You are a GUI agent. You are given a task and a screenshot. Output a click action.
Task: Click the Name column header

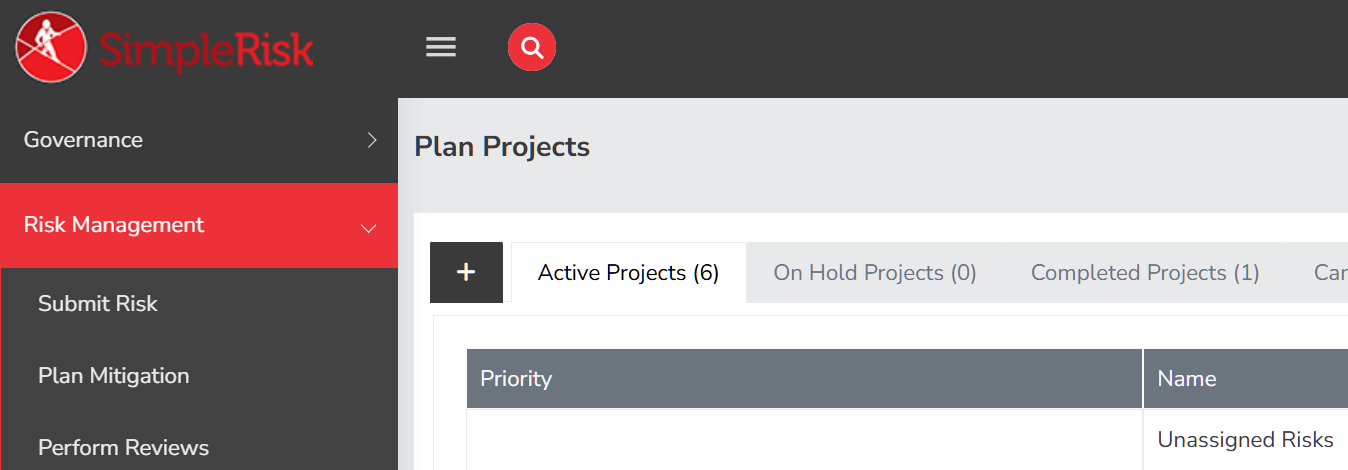(x=1187, y=379)
